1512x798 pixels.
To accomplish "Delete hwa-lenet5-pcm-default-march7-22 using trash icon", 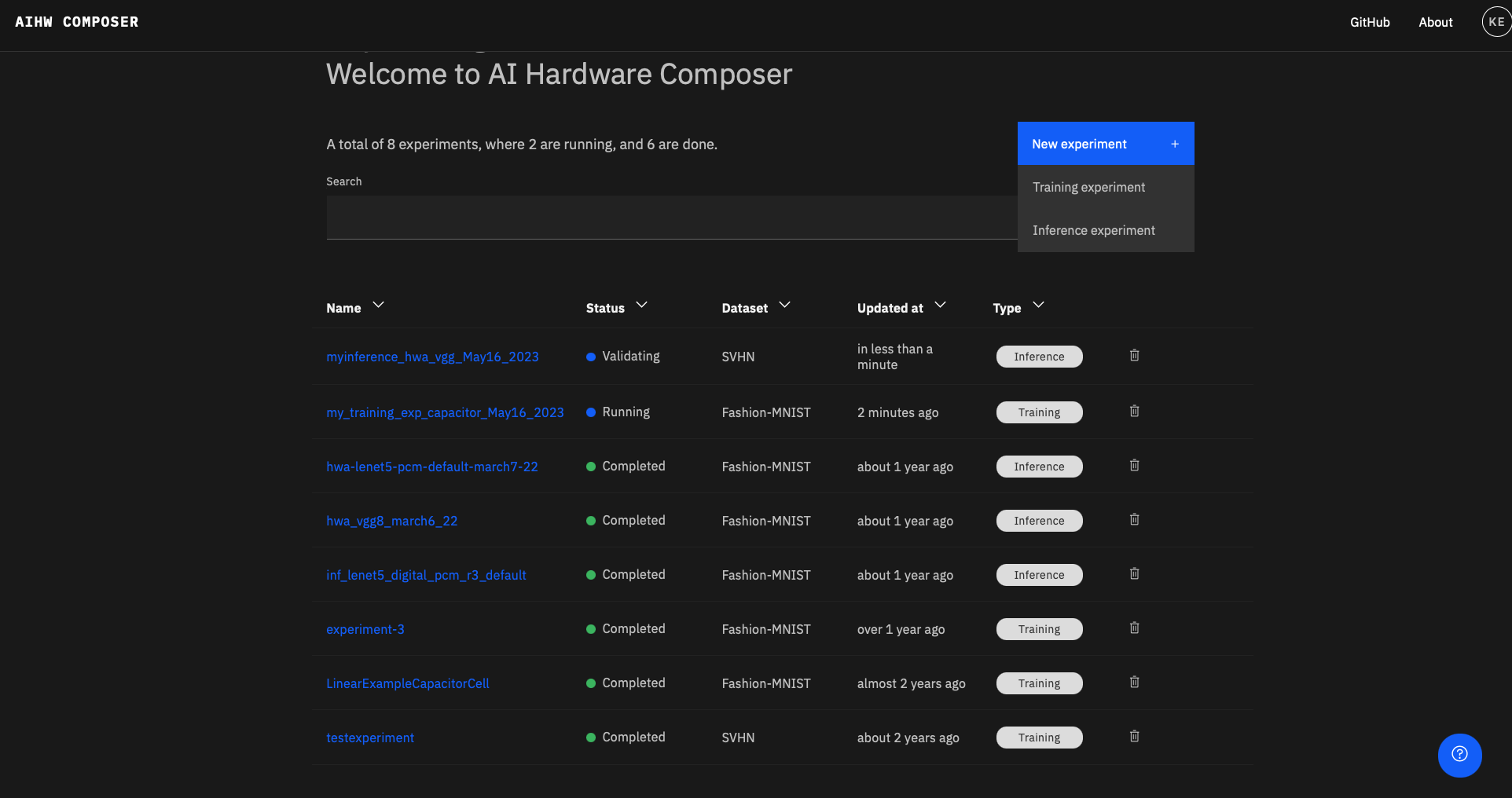I will [x=1134, y=466].
